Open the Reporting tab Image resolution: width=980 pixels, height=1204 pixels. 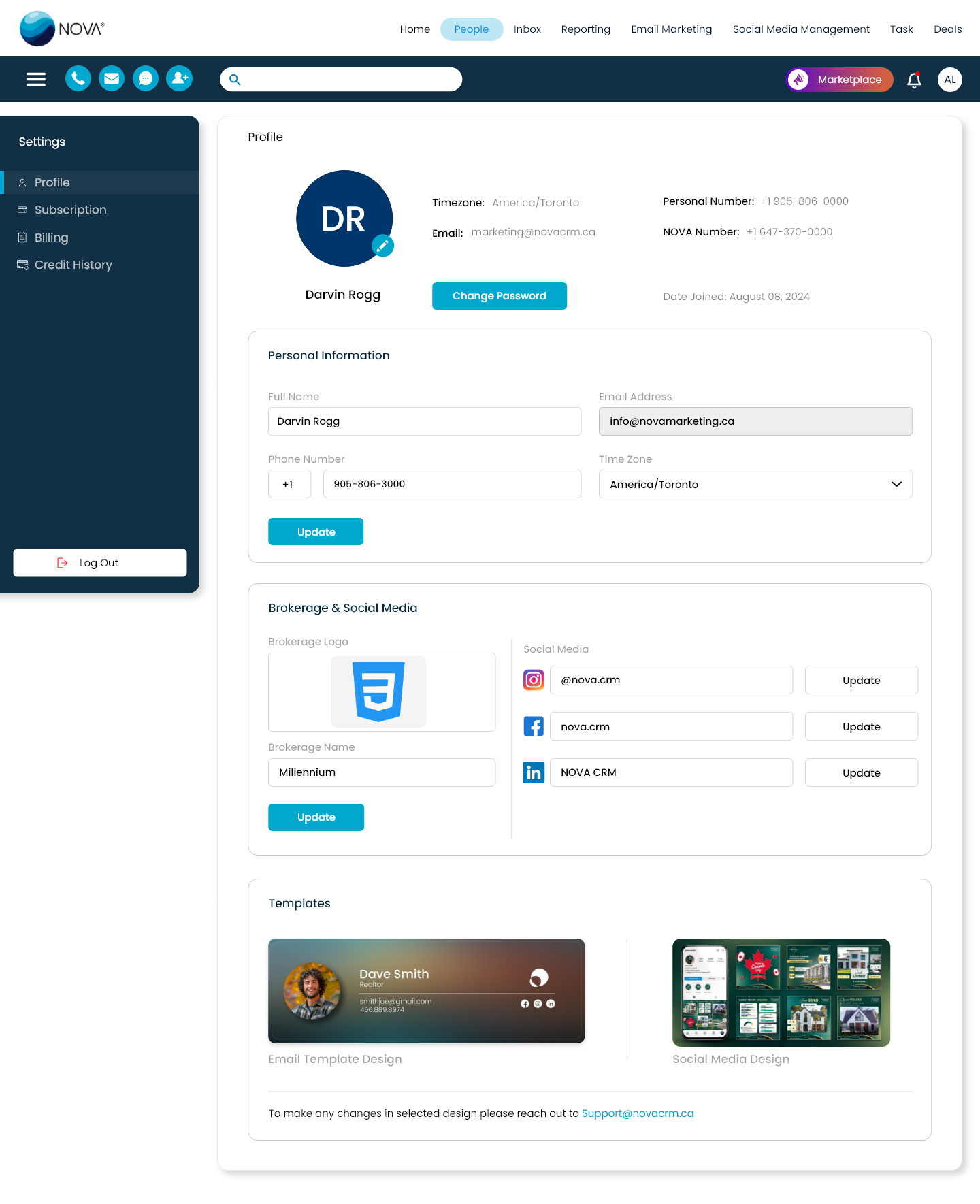[x=585, y=29]
